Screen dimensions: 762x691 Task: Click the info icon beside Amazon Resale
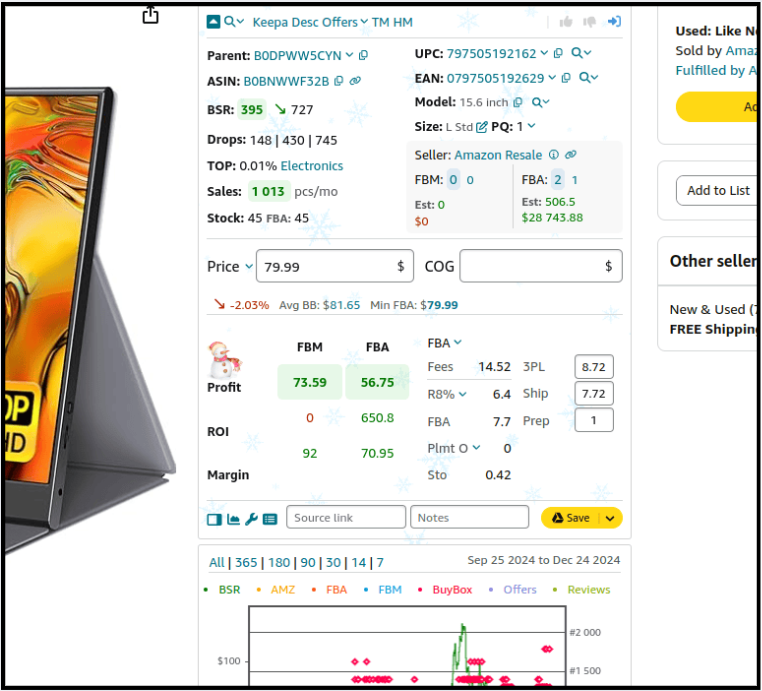tap(553, 155)
